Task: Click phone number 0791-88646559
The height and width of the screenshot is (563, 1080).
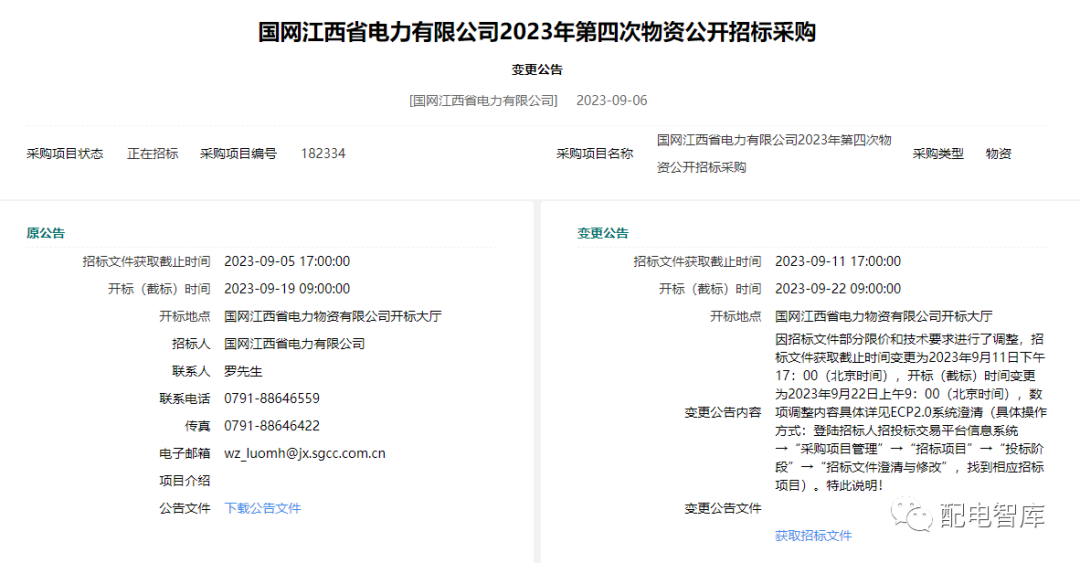Action: (x=271, y=398)
